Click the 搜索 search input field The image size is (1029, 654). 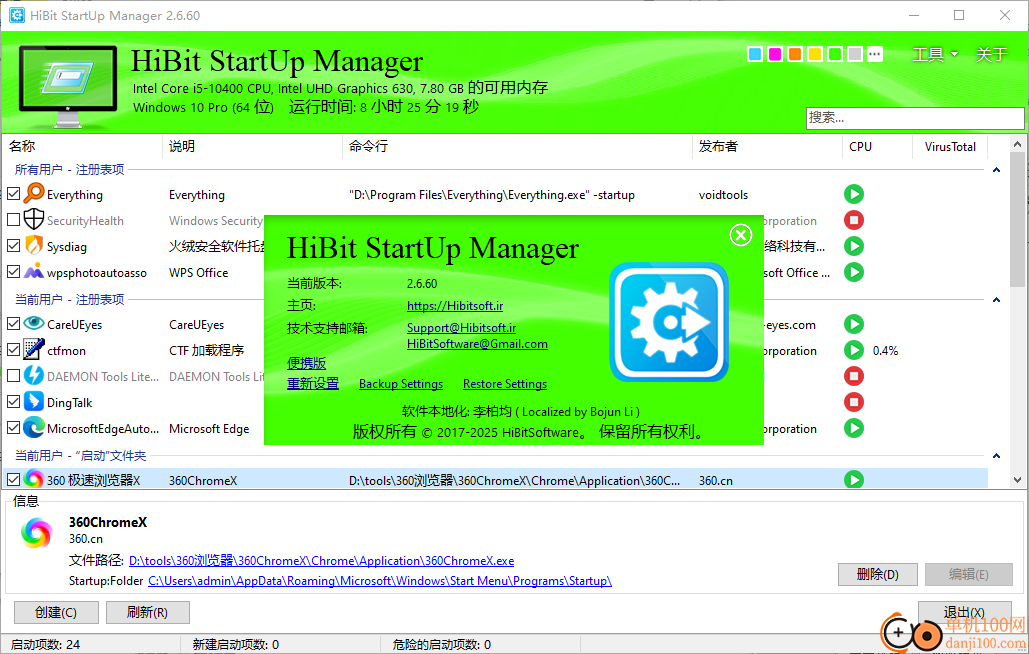915,118
